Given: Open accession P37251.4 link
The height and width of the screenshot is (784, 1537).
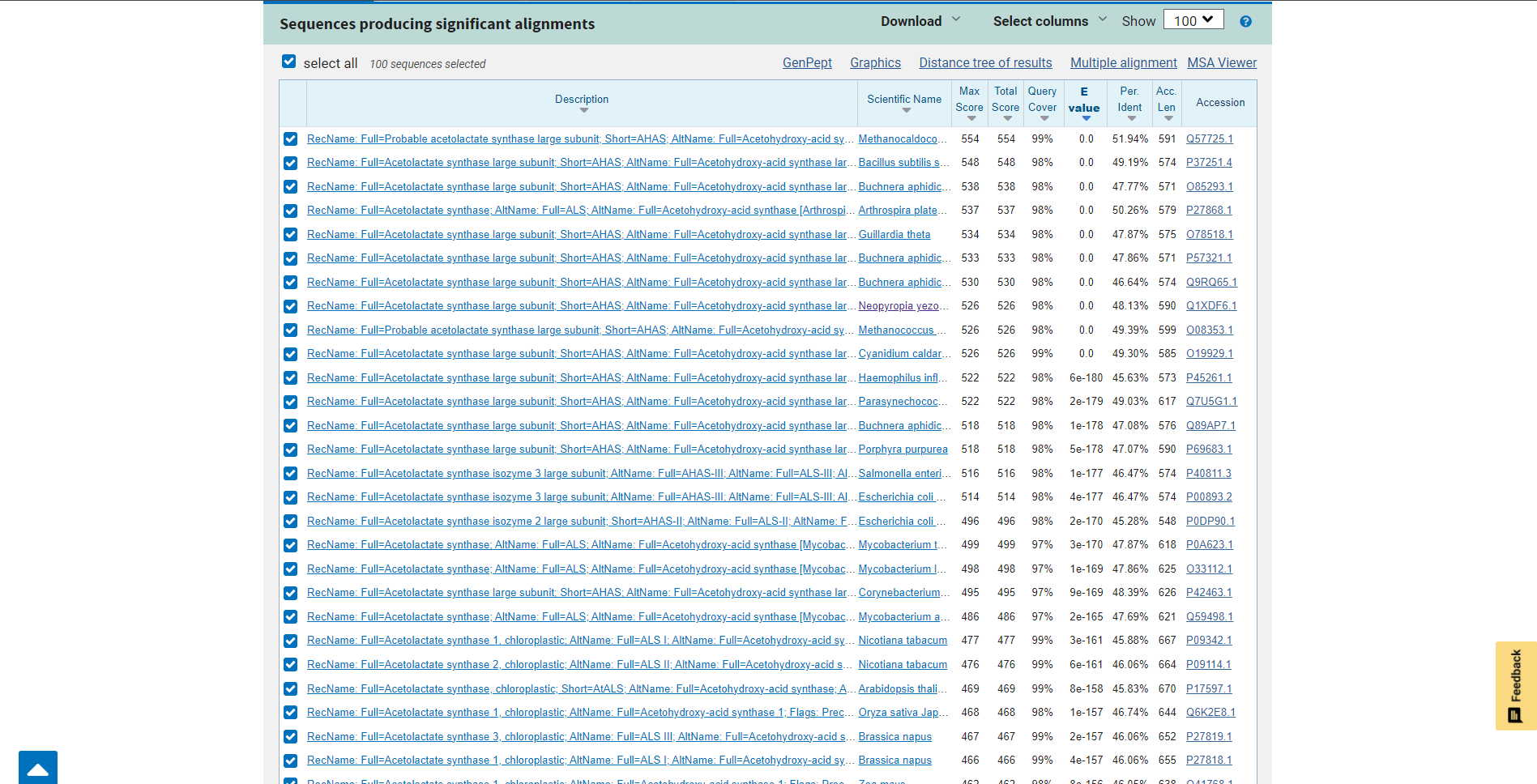Looking at the screenshot, I should pyautogui.click(x=1209, y=163).
